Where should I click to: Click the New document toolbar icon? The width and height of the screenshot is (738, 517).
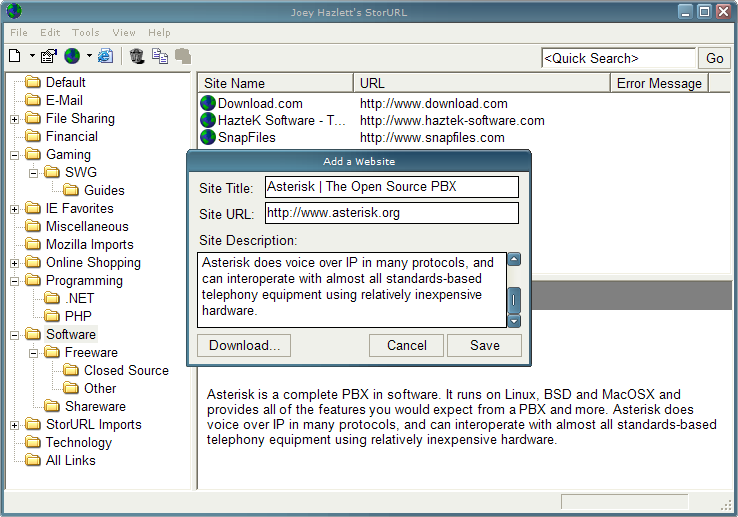click(15, 57)
